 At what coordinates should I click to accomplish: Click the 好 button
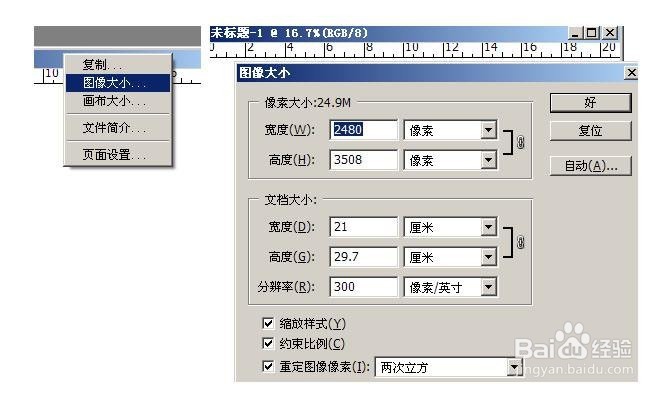(590, 103)
